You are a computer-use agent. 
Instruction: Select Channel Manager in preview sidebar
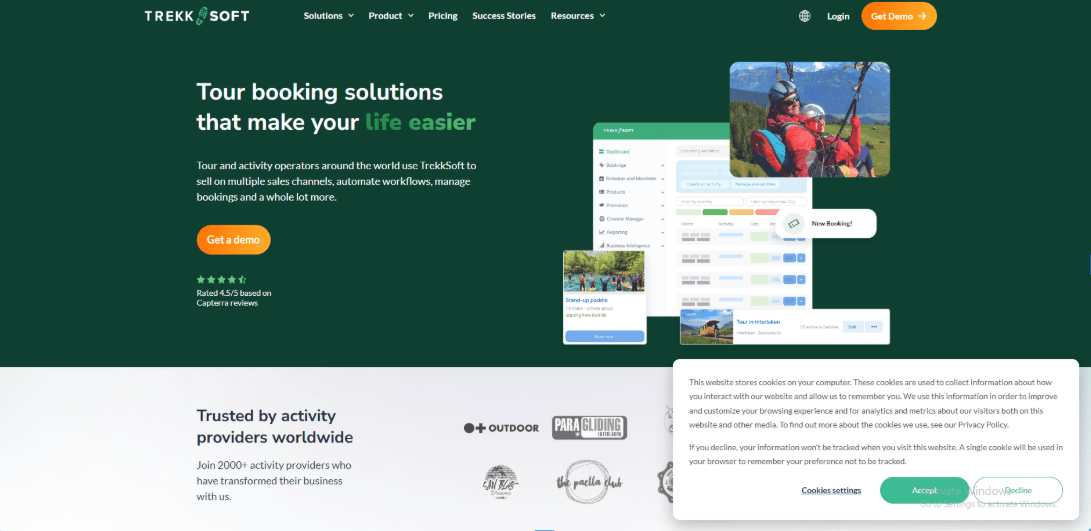(x=625, y=219)
